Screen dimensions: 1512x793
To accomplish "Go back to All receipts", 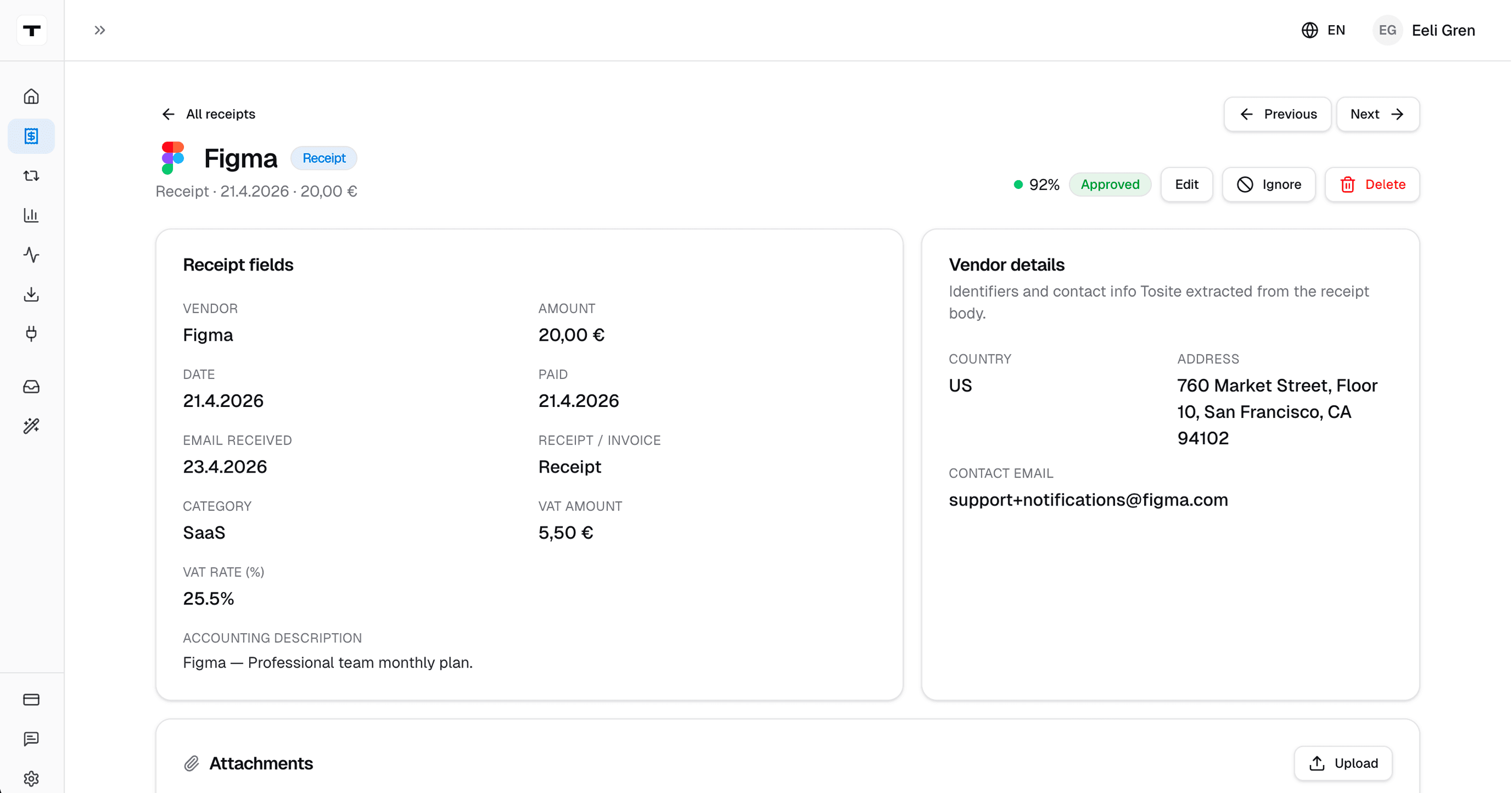I will [209, 114].
